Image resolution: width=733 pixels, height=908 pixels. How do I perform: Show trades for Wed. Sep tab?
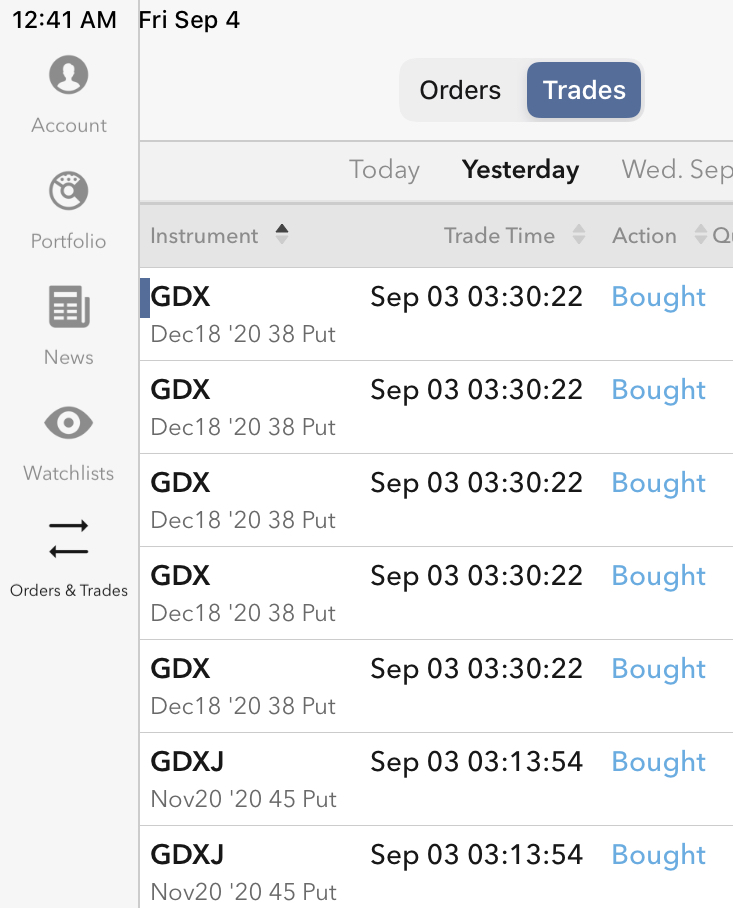(676, 170)
